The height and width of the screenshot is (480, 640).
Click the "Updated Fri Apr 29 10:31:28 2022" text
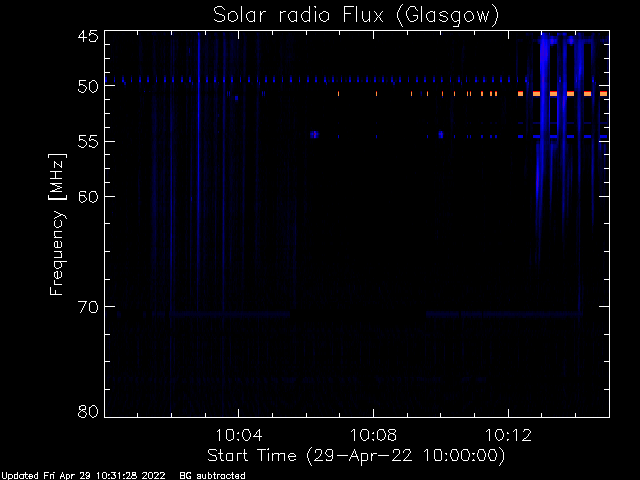[84, 476]
